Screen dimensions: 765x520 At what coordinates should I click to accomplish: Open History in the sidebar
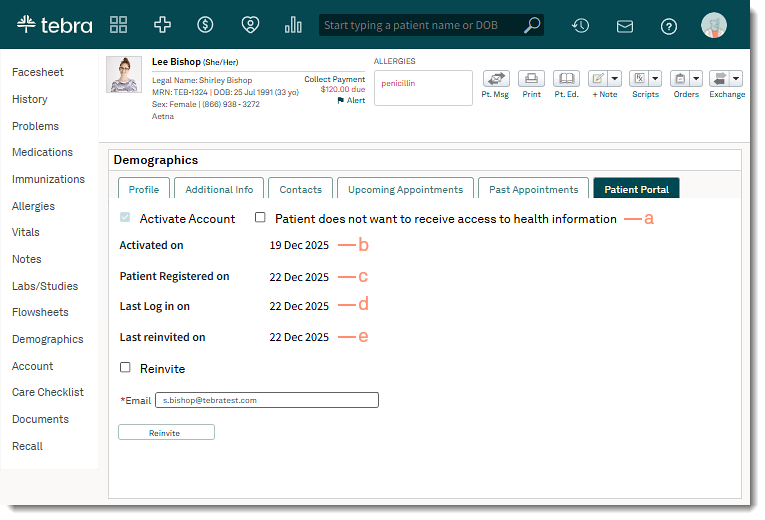click(x=30, y=99)
